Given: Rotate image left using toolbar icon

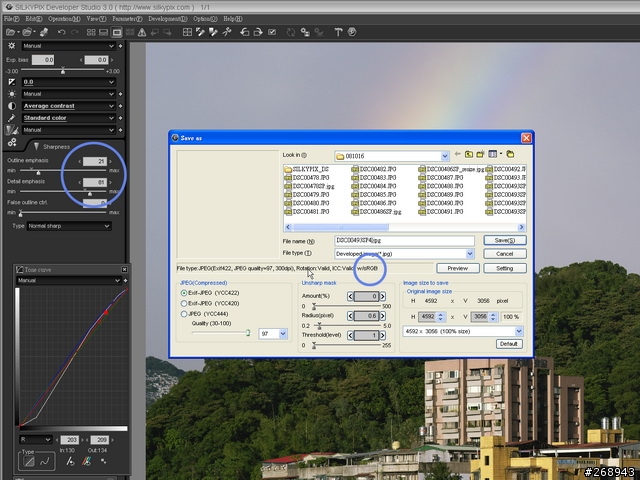Looking at the screenshot, I should 244,32.
